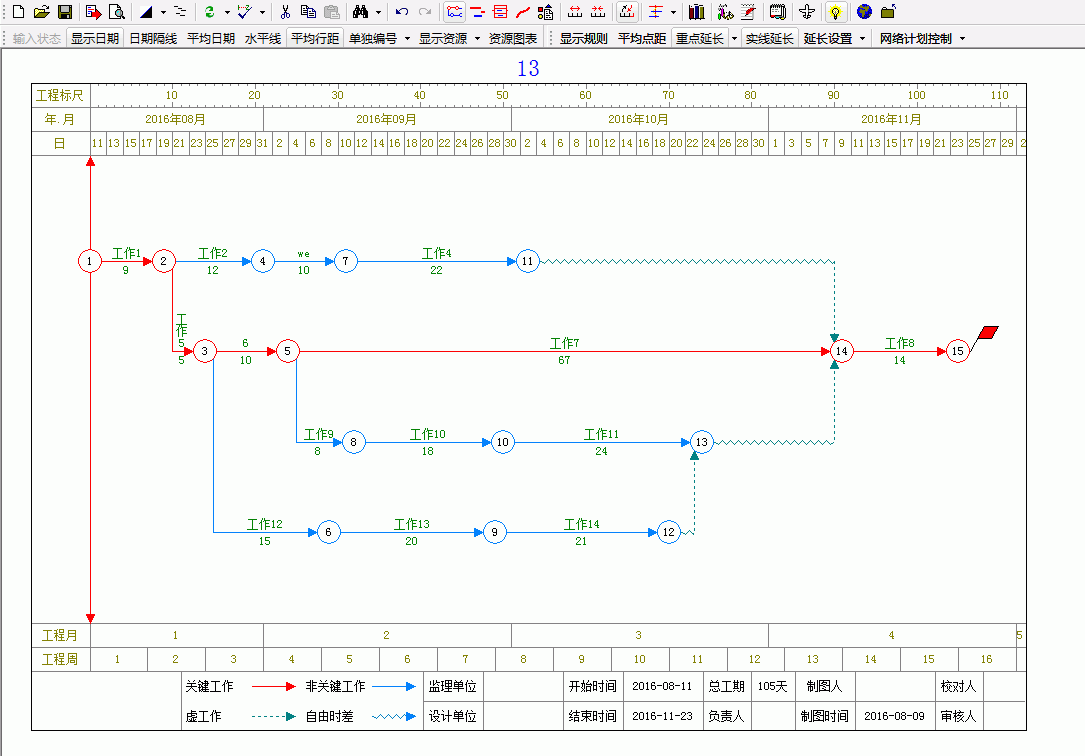Open dropdown arrow beside red alignment icon
The image size is (1085, 756).
(673, 12)
